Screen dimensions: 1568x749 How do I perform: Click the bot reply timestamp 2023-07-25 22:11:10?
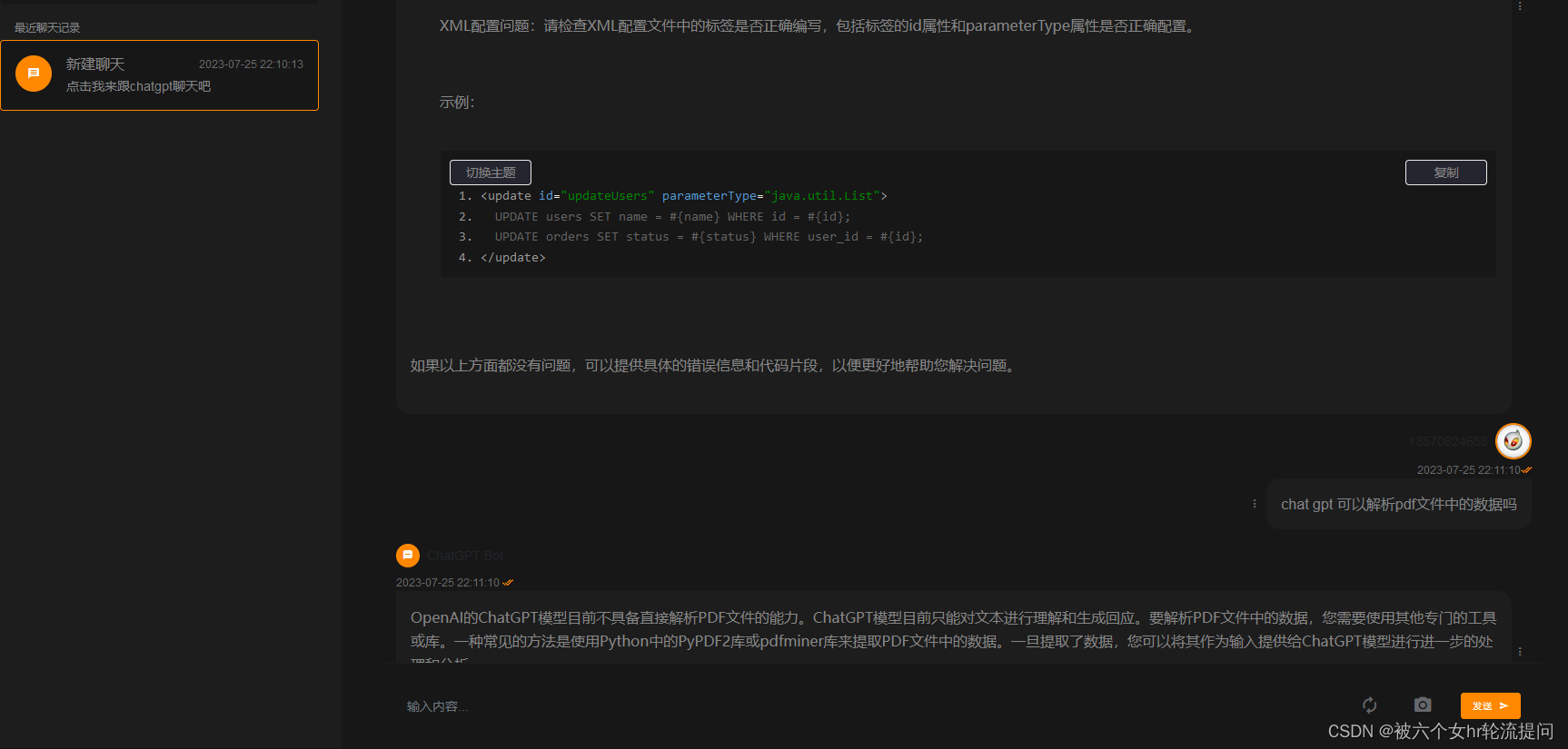(448, 583)
